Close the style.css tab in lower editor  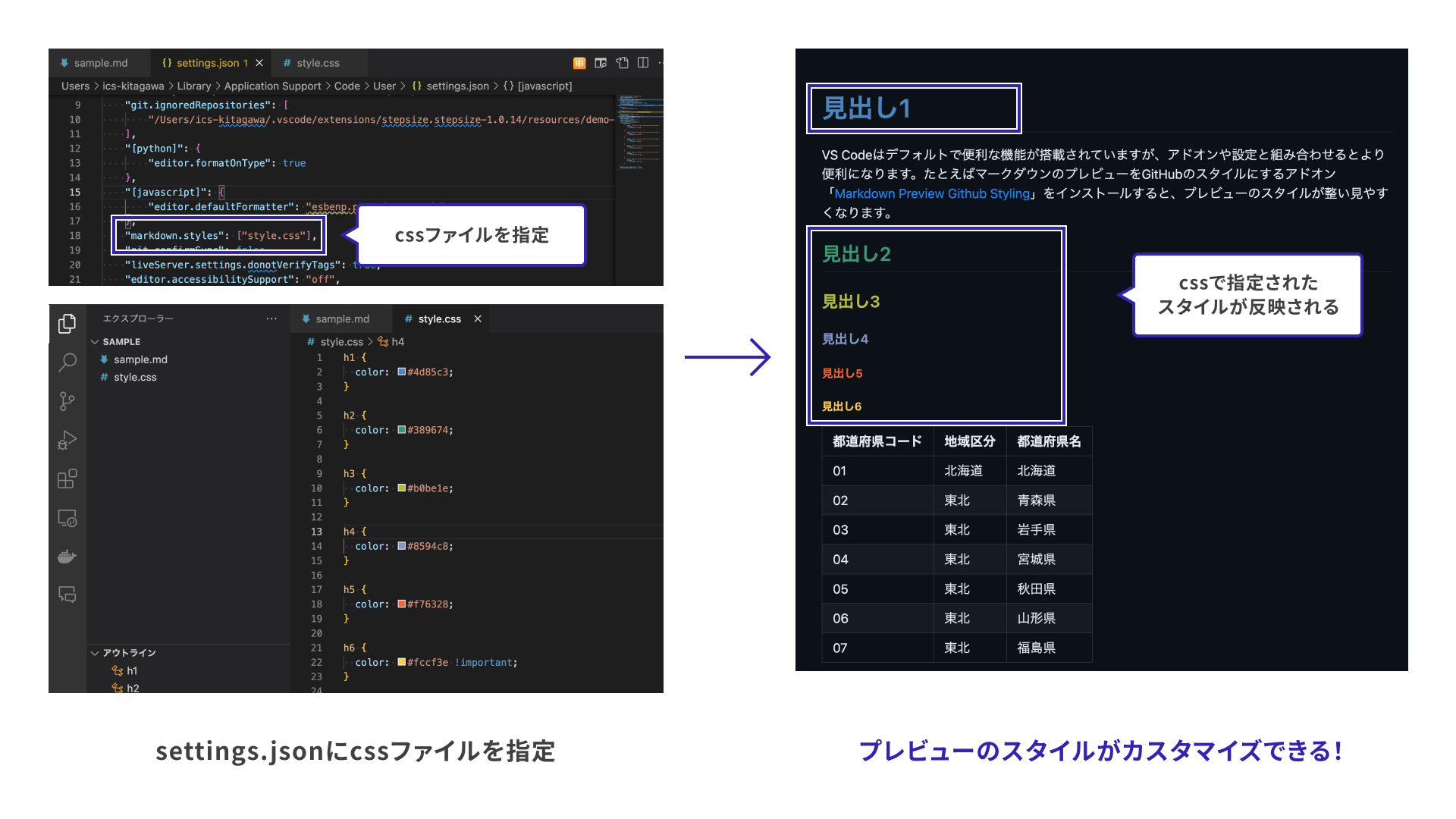tap(478, 318)
